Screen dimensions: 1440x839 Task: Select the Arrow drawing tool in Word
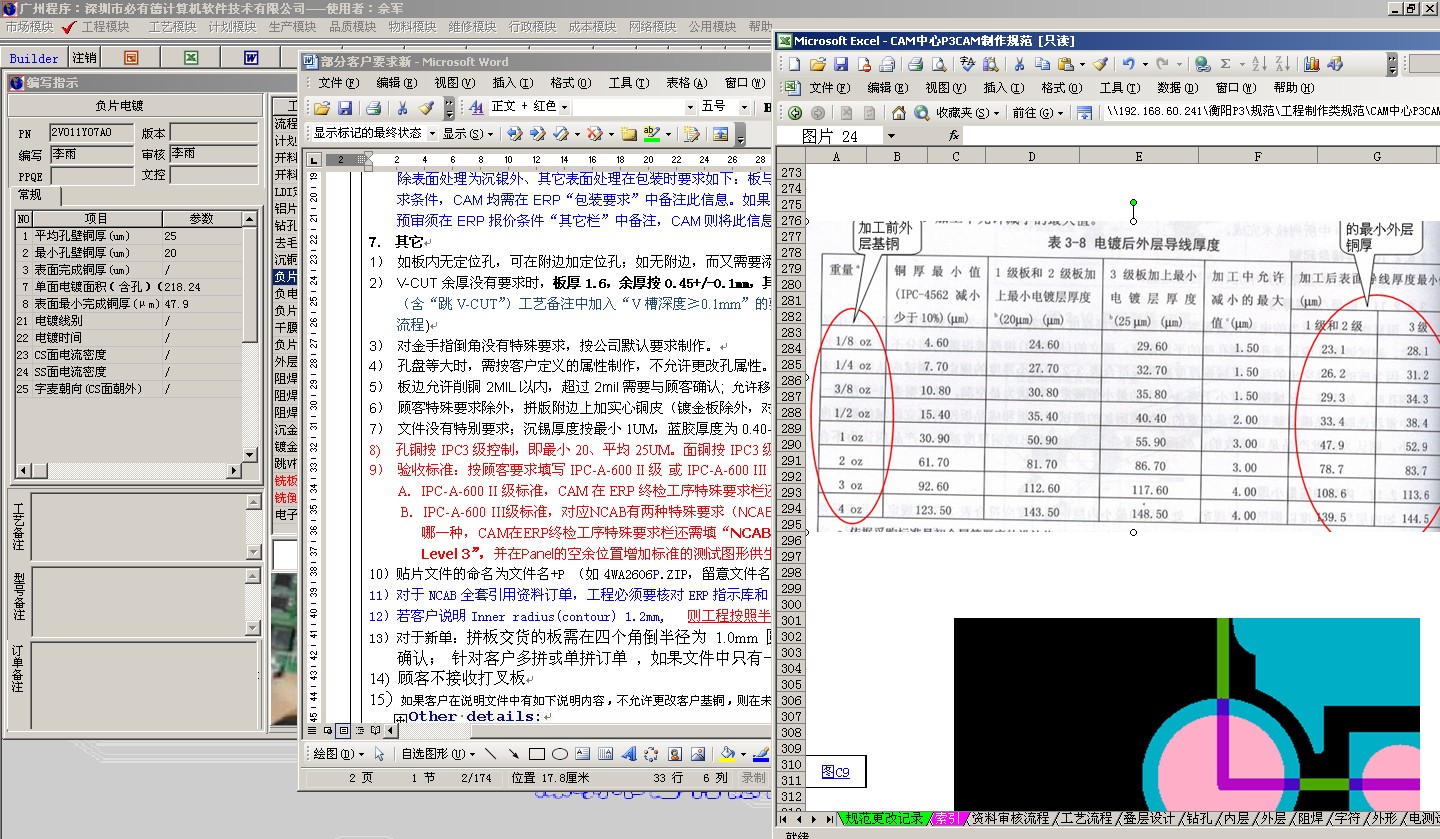(x=513, y=754)
